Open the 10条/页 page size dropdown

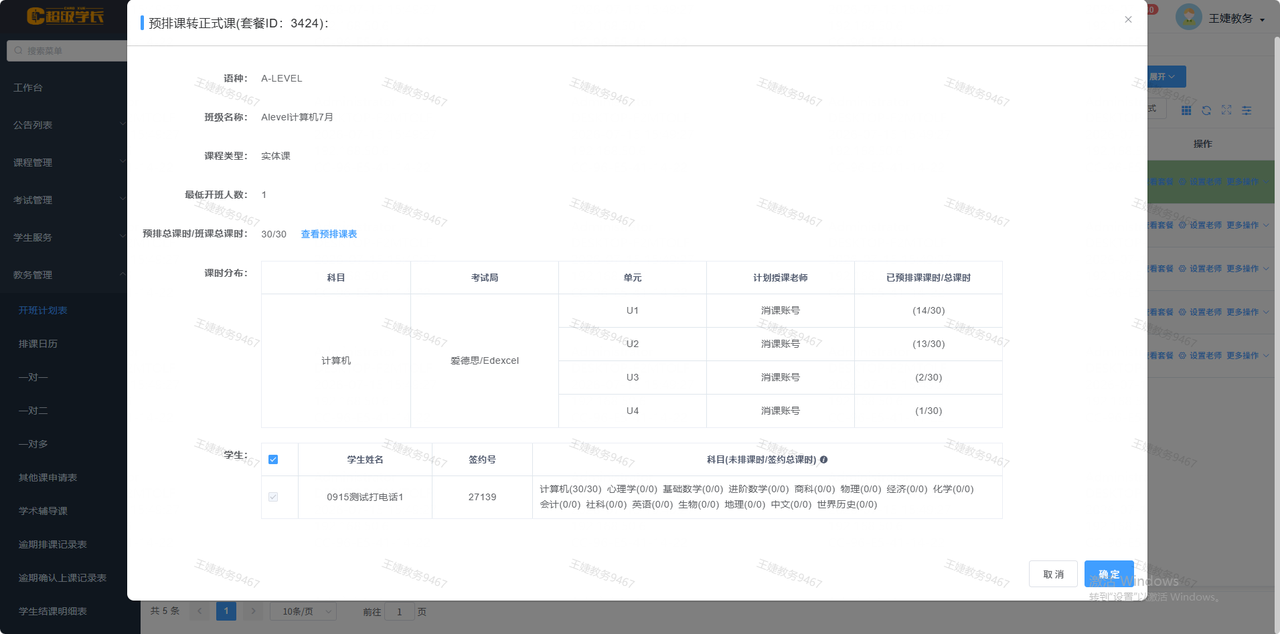303,611
